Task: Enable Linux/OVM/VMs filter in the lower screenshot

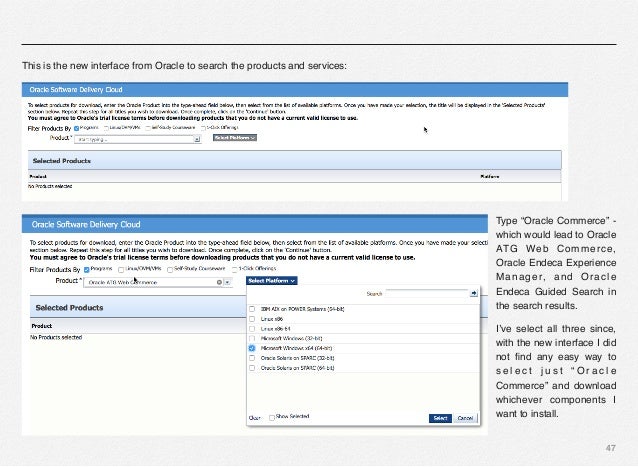Action: click(x=121, y=270)
